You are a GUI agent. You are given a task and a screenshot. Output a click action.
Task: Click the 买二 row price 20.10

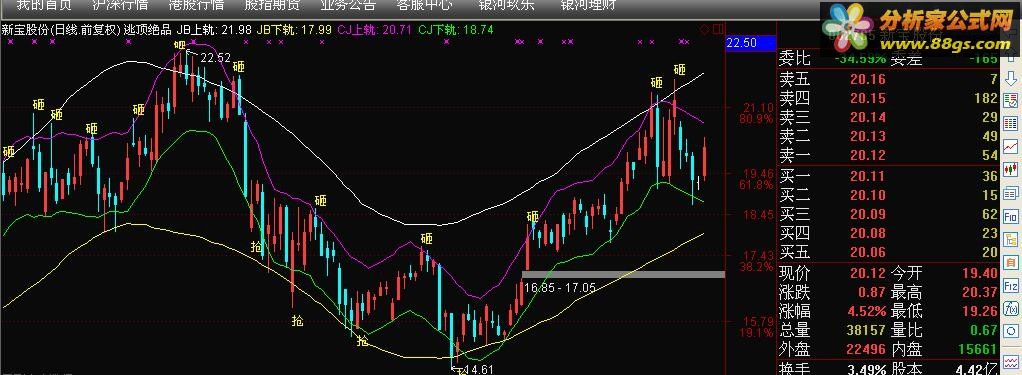(868, 195)
